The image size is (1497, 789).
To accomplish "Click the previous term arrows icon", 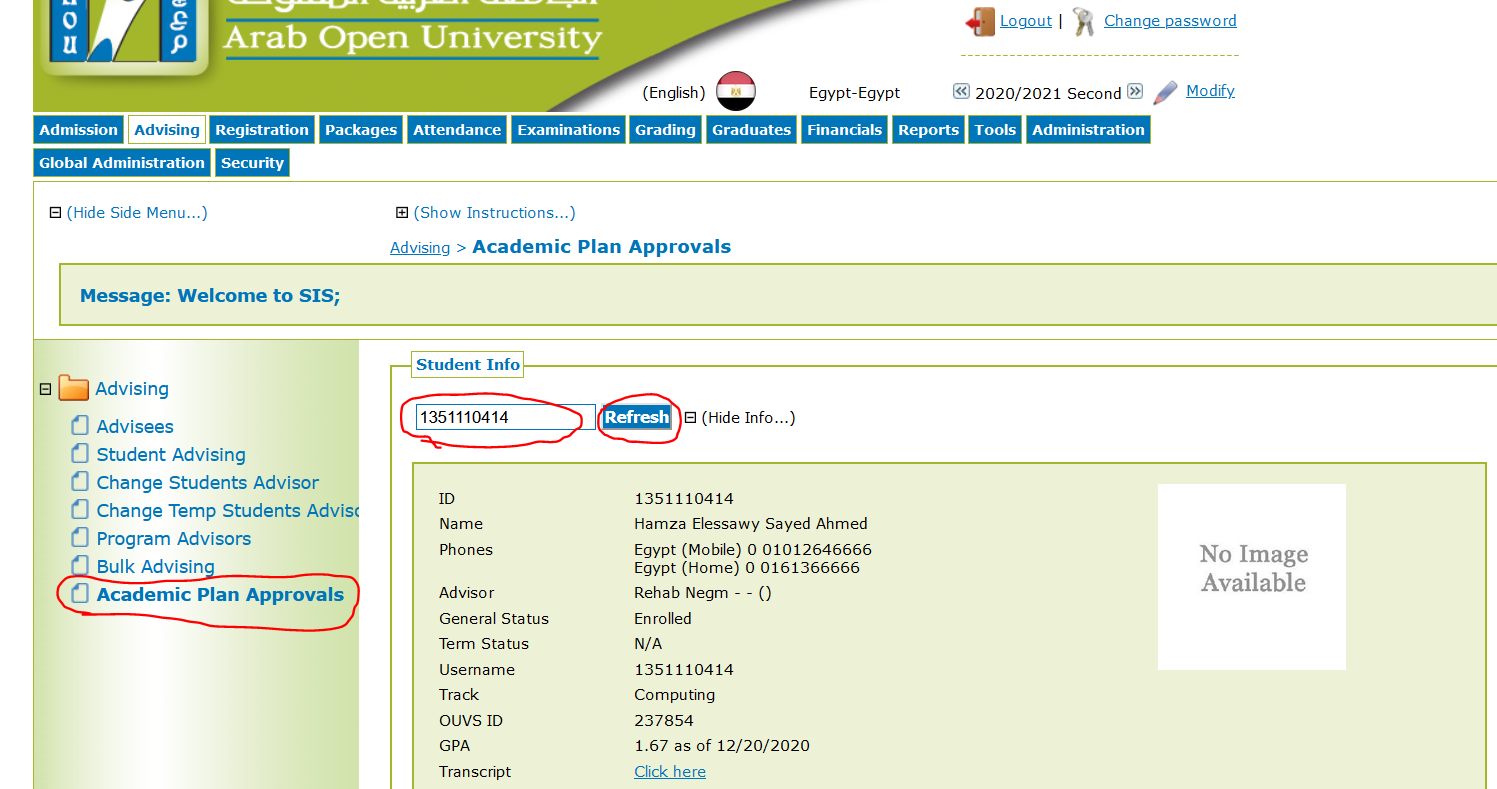I will coord(961,91).
